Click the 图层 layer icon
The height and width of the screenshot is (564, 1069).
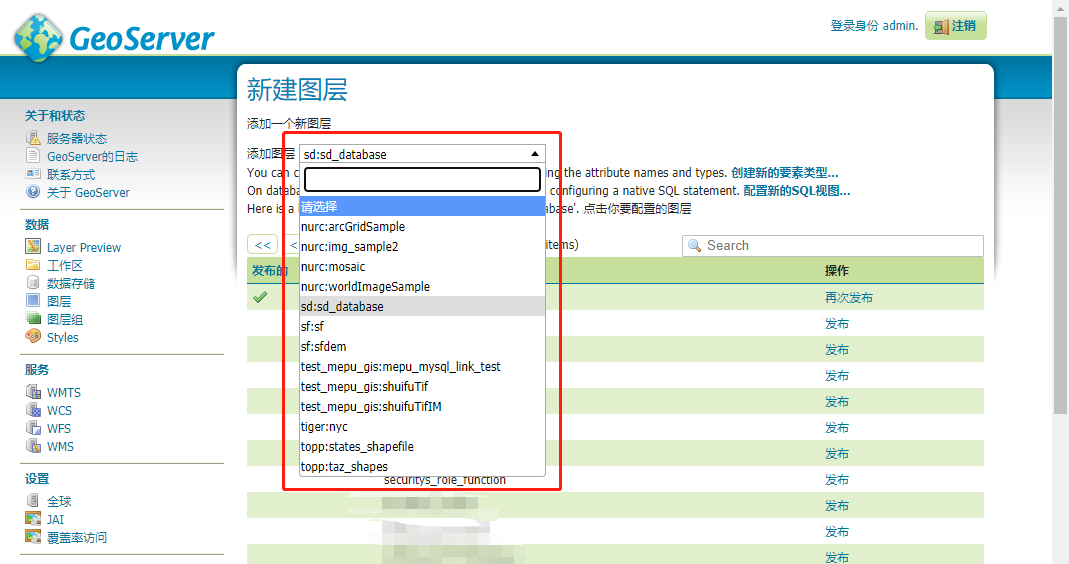pos(33,300)
